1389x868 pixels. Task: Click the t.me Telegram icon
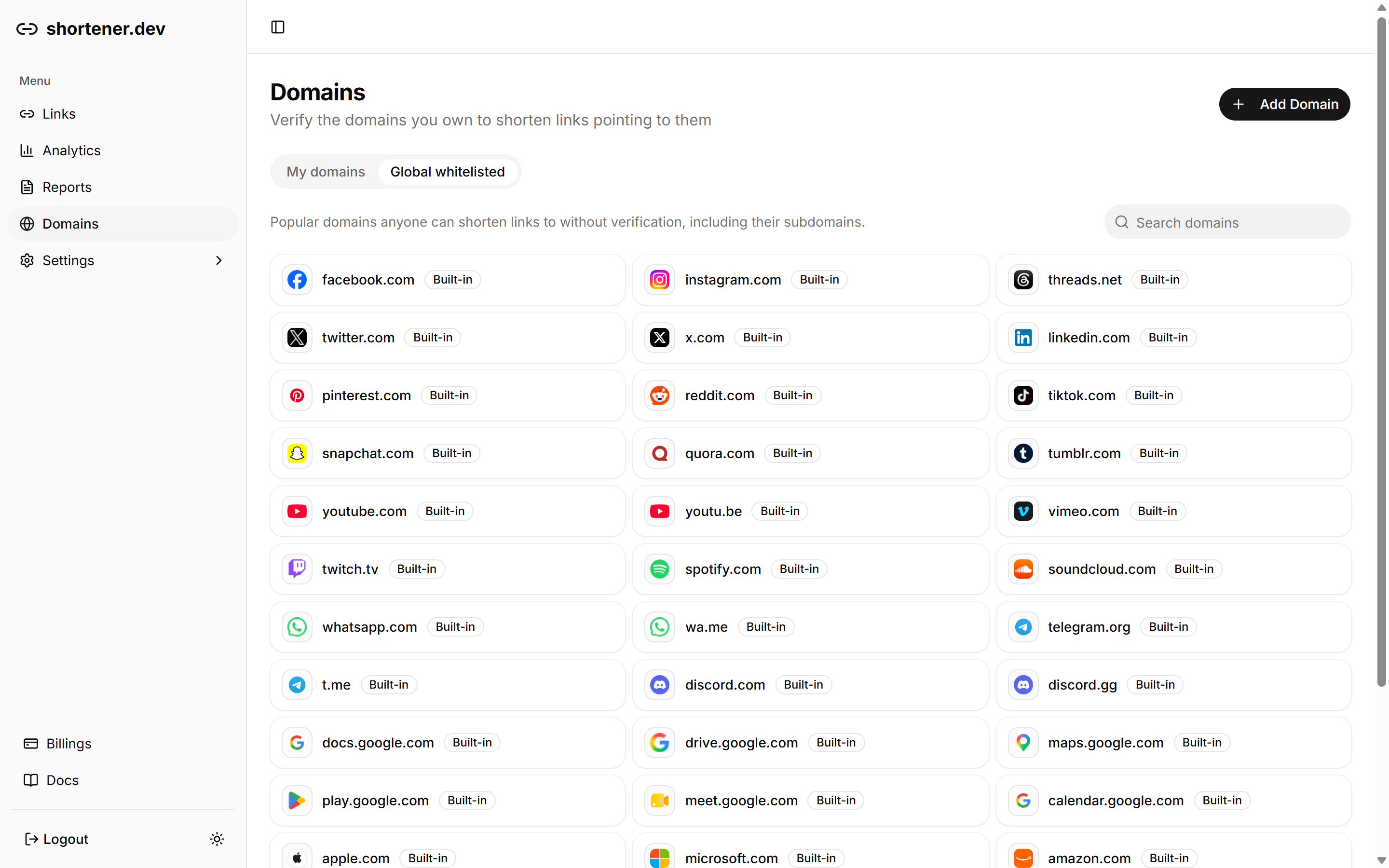(x=297, y=685)
